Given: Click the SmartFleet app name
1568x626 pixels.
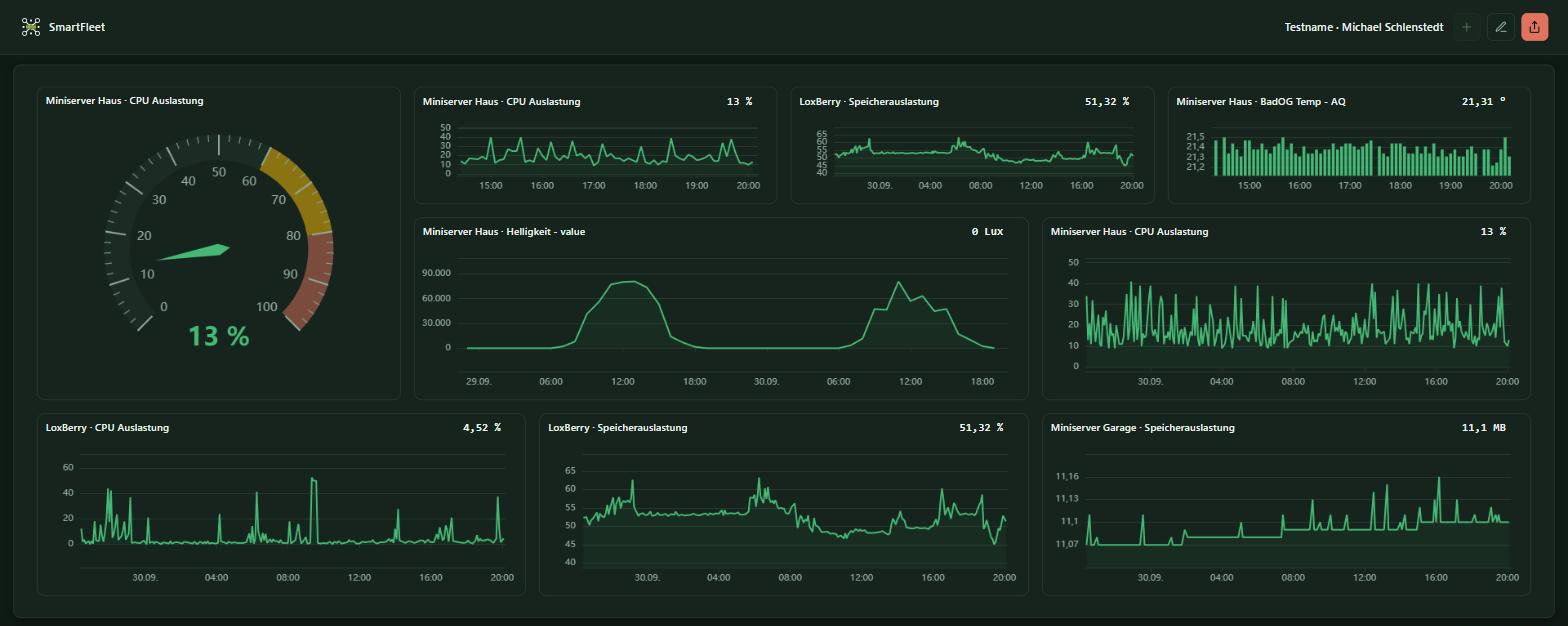Looking at the screenshot, I should (77, 27).
